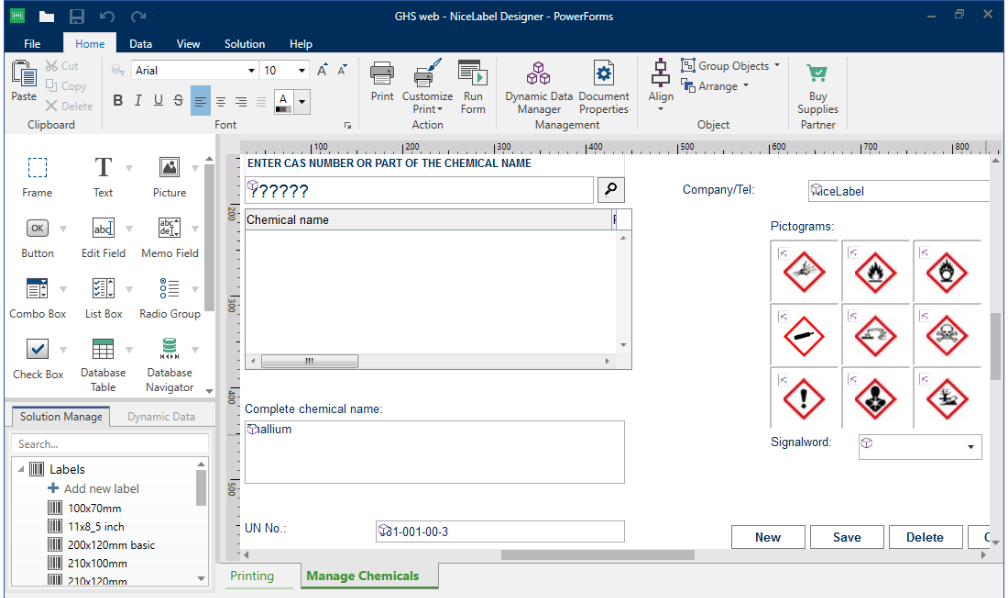The width and height of the screenshot is (1008, 598).
Task: Toggle bold formatting
Action: [118, 100]
